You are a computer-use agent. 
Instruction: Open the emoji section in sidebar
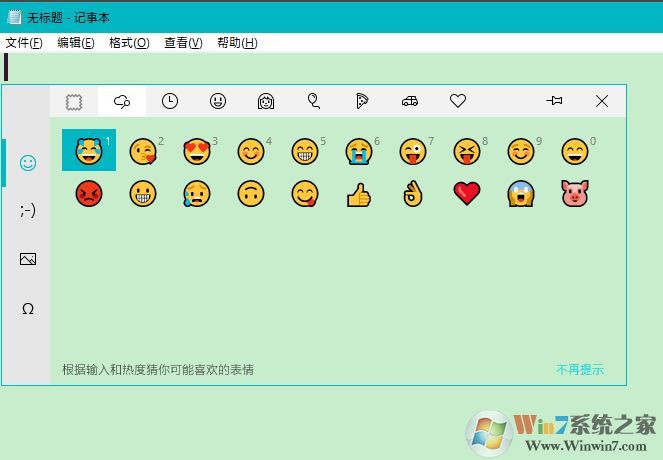(28, 163)
